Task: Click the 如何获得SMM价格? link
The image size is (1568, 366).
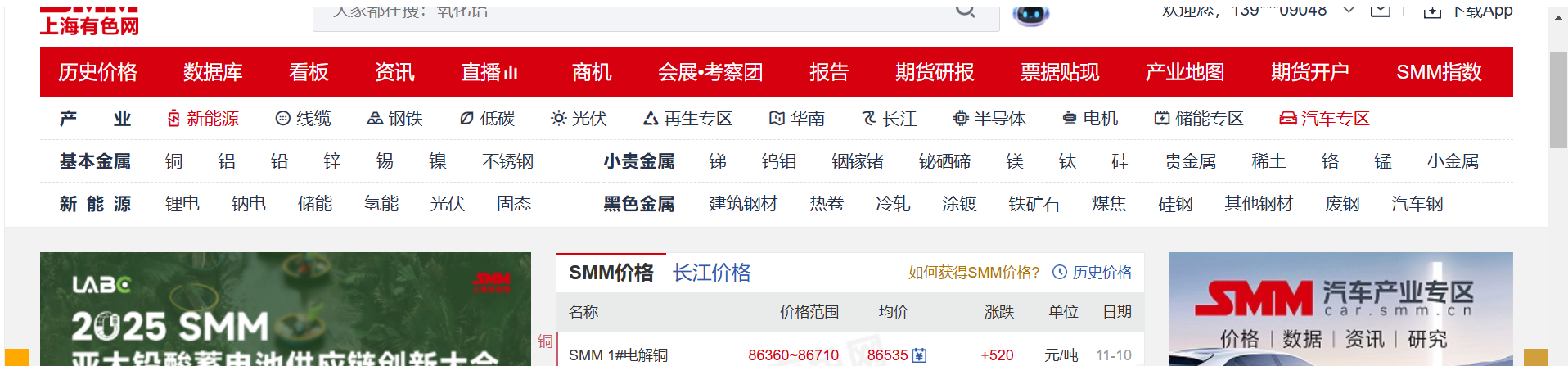Action: pyautogui.click(x=973, y=273)
